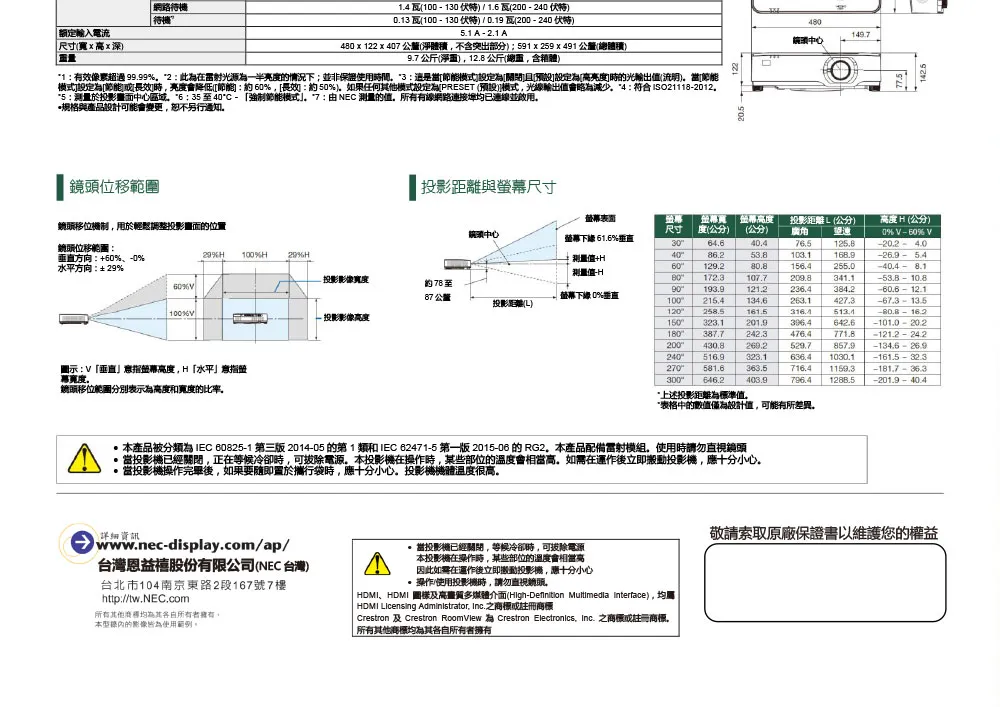Click the 鏡頭位移範圍 section heading
This screenshot has width=1000, height=707.
(x=114, y=187)
